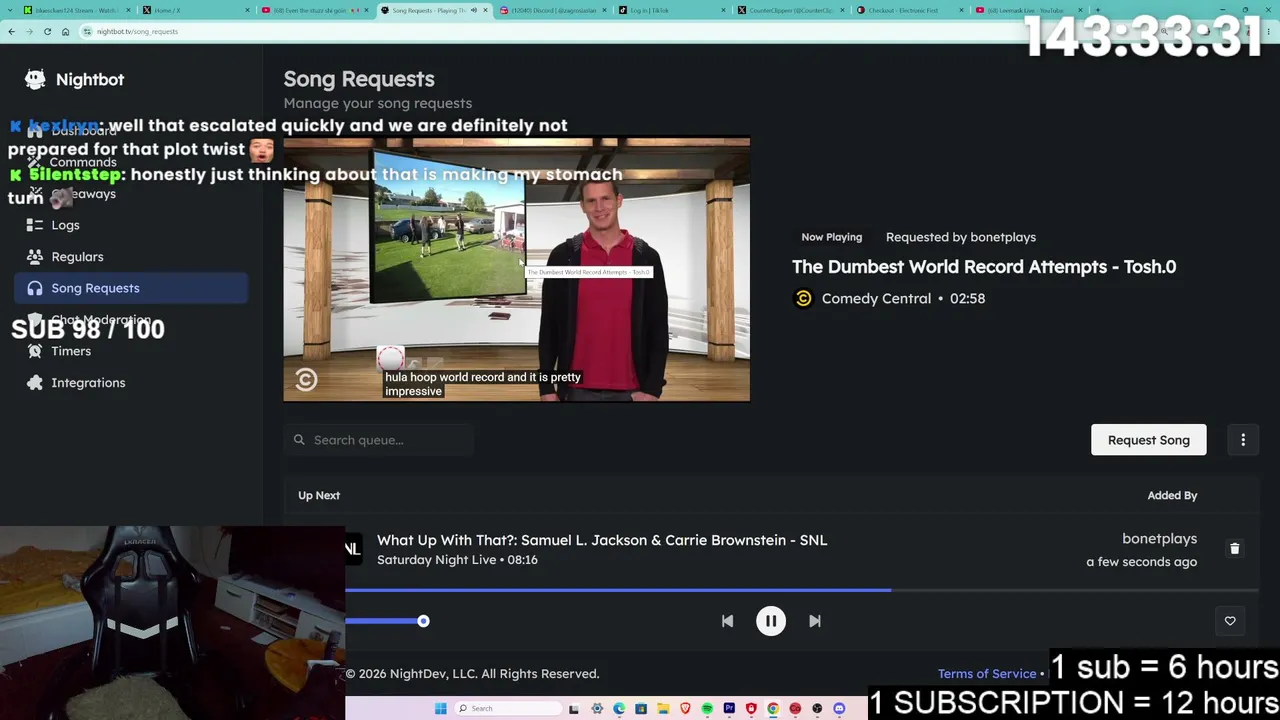Viewport: 1280px width, 720px height.
Task: Skip to the next song
Action: (815, 621)
